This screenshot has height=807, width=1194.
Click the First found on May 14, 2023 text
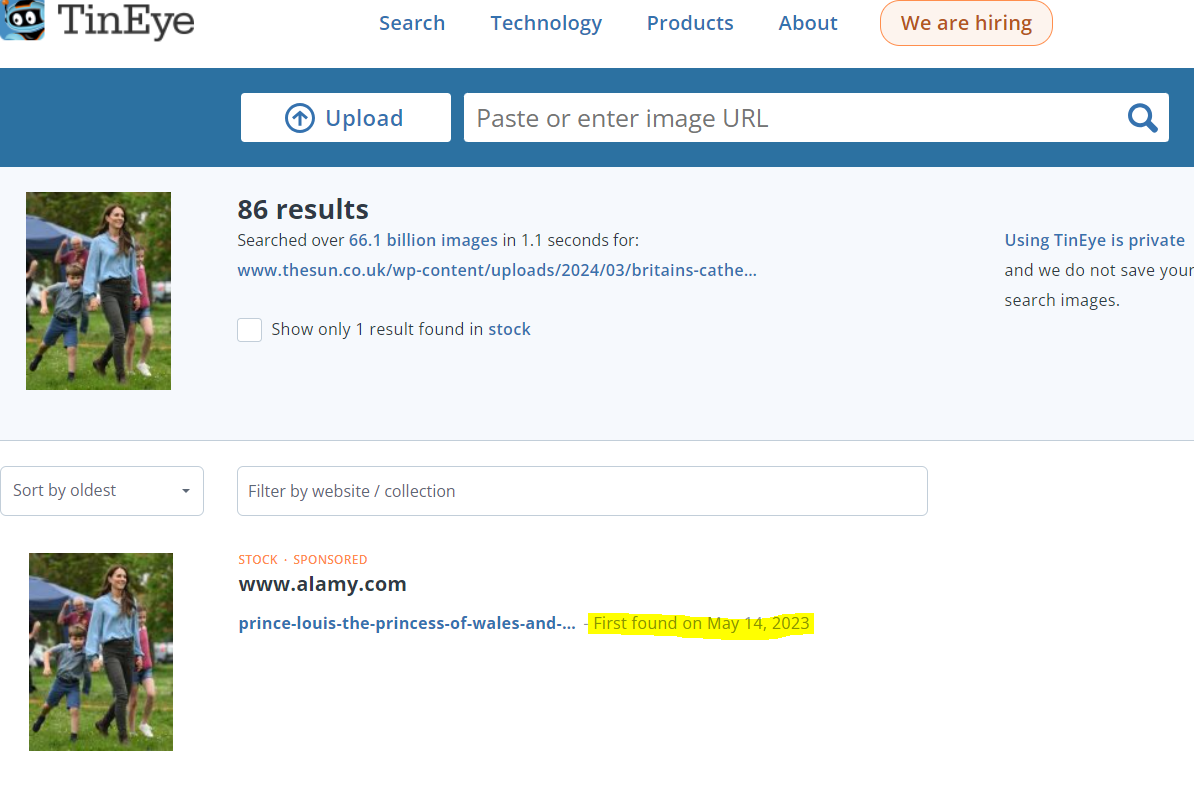click(x=701, y=624)
